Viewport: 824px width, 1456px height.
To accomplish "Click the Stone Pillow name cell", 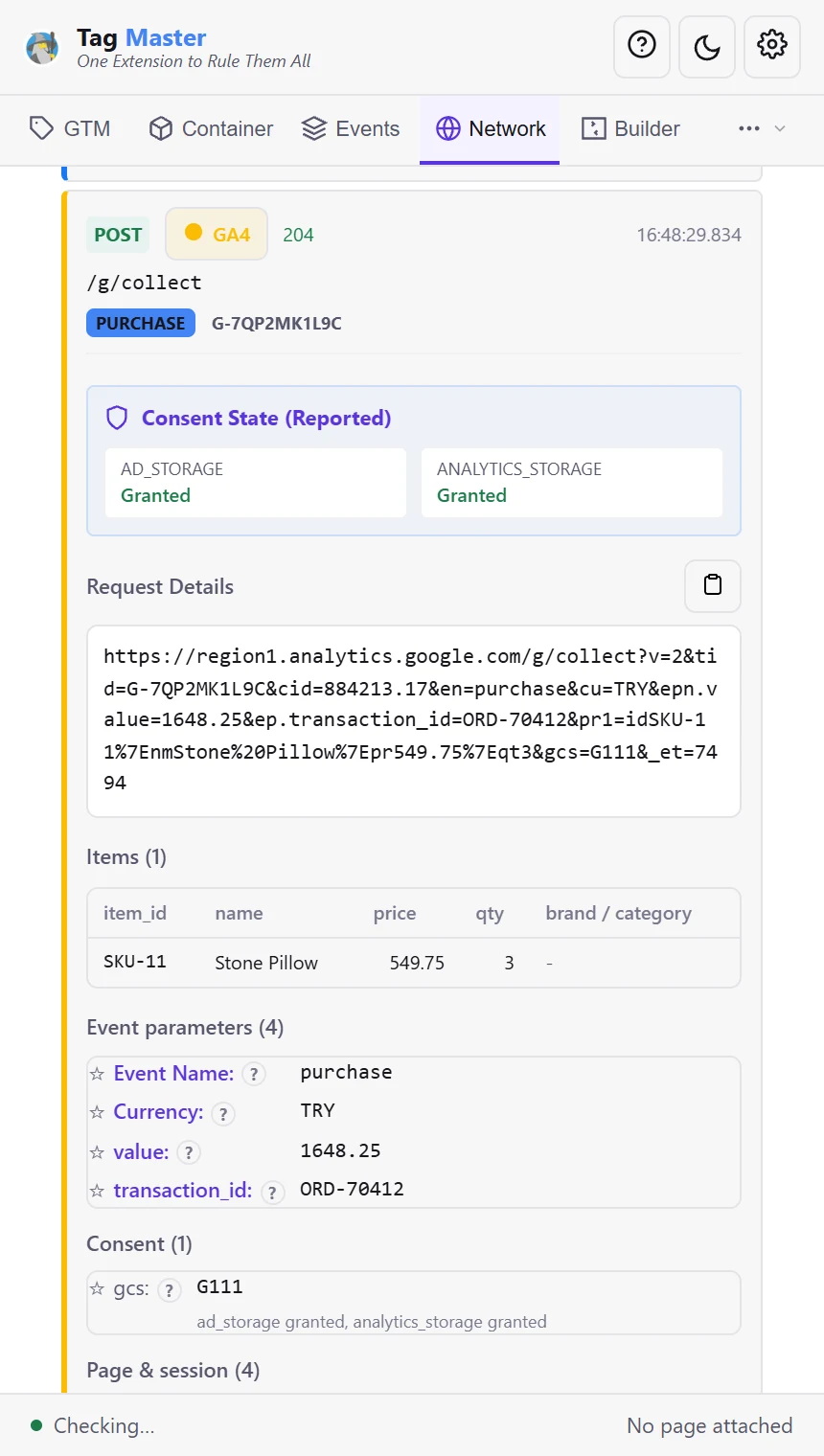I will [x=266, y=963].
